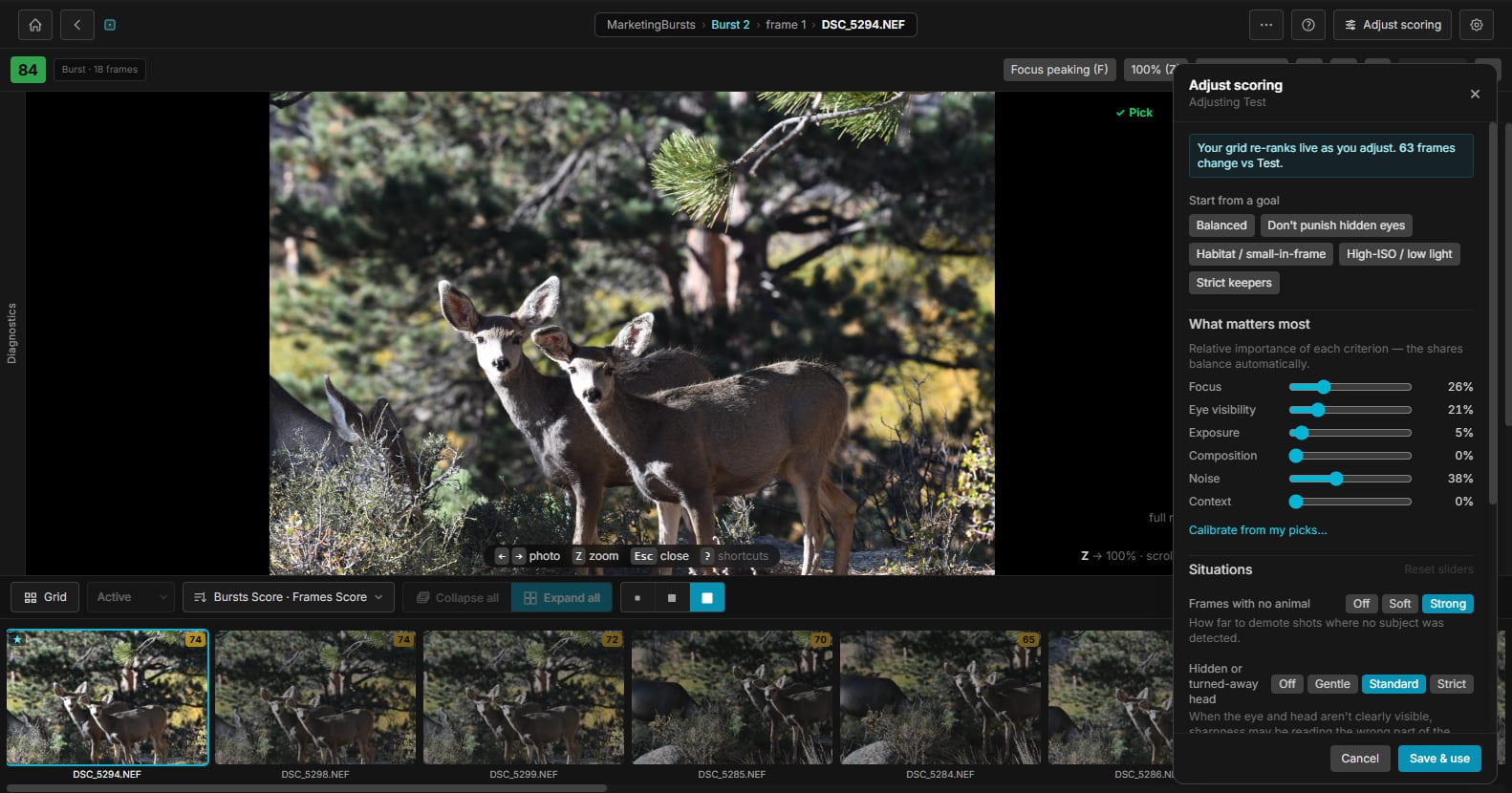This screenshot has height=793, width=1512.
Task: Open the settings gear icon
Action: [x=1477, y=25]
